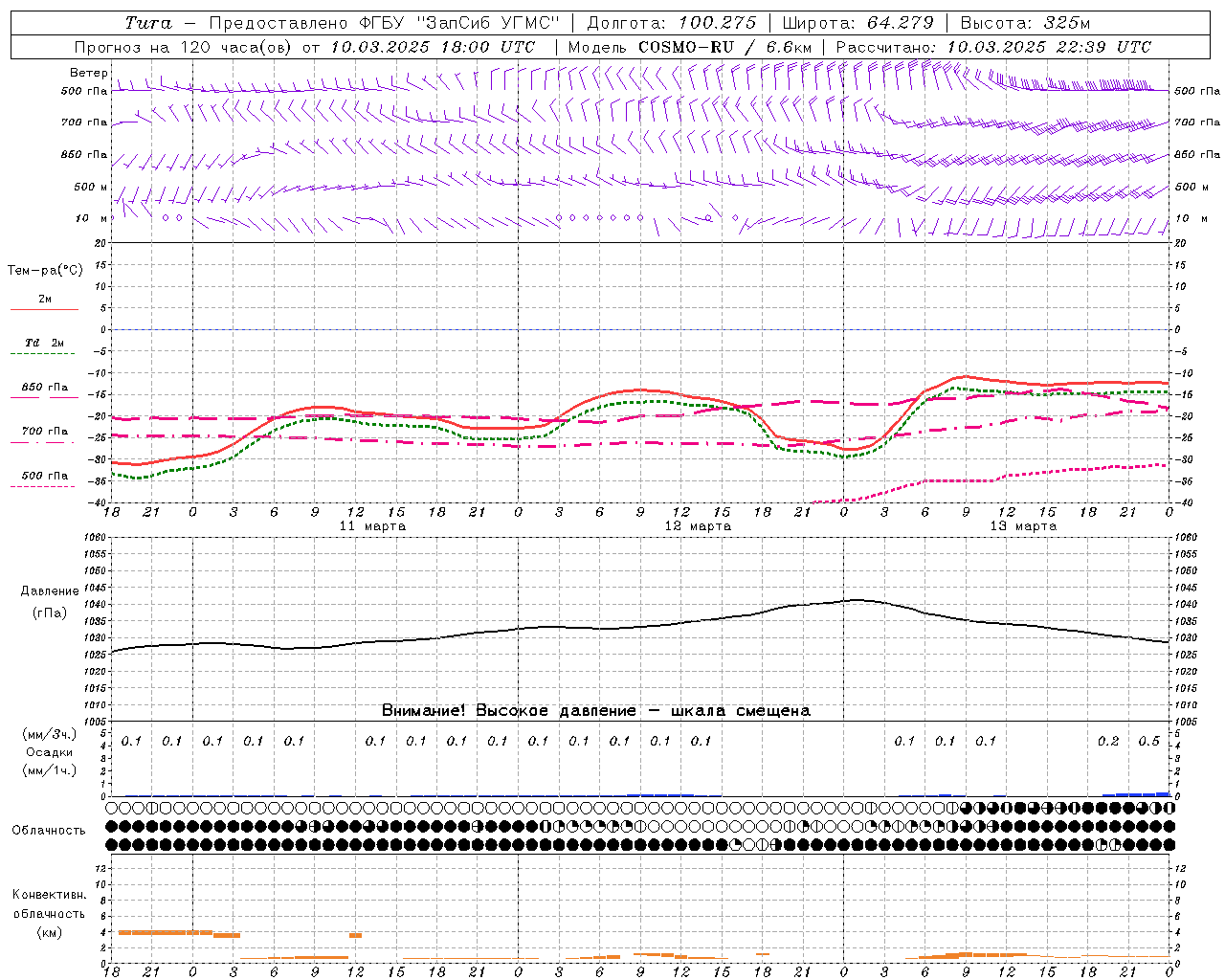
Task: Click the latitude value "Широта: 64.279"
Action: click(857, 23)
